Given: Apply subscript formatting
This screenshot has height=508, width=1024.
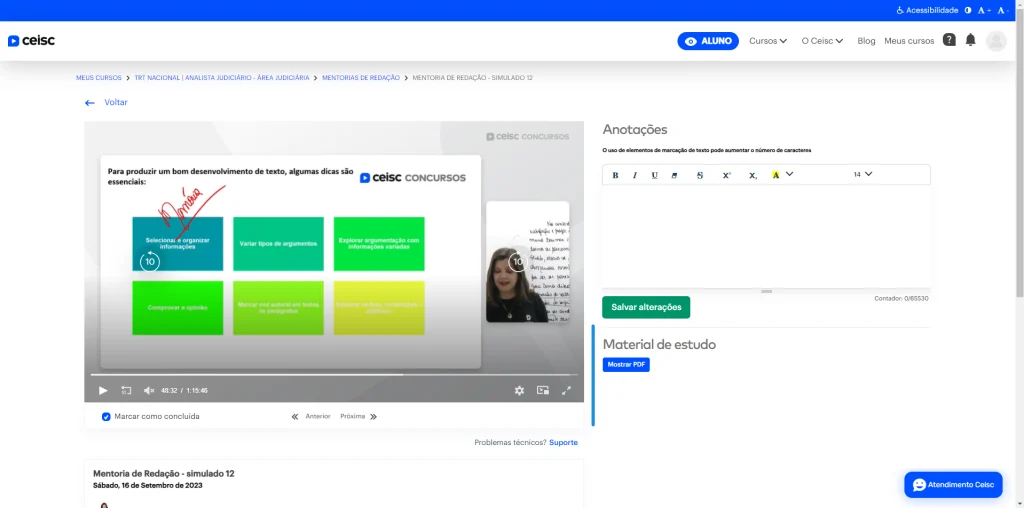Looking at the screenshot, I should [753, 175].
